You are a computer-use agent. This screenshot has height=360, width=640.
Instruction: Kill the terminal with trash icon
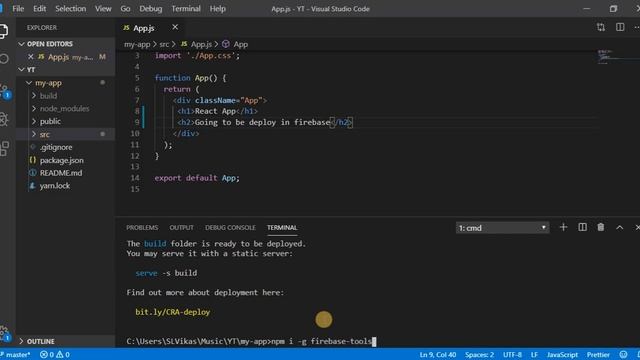pos(600,227)
